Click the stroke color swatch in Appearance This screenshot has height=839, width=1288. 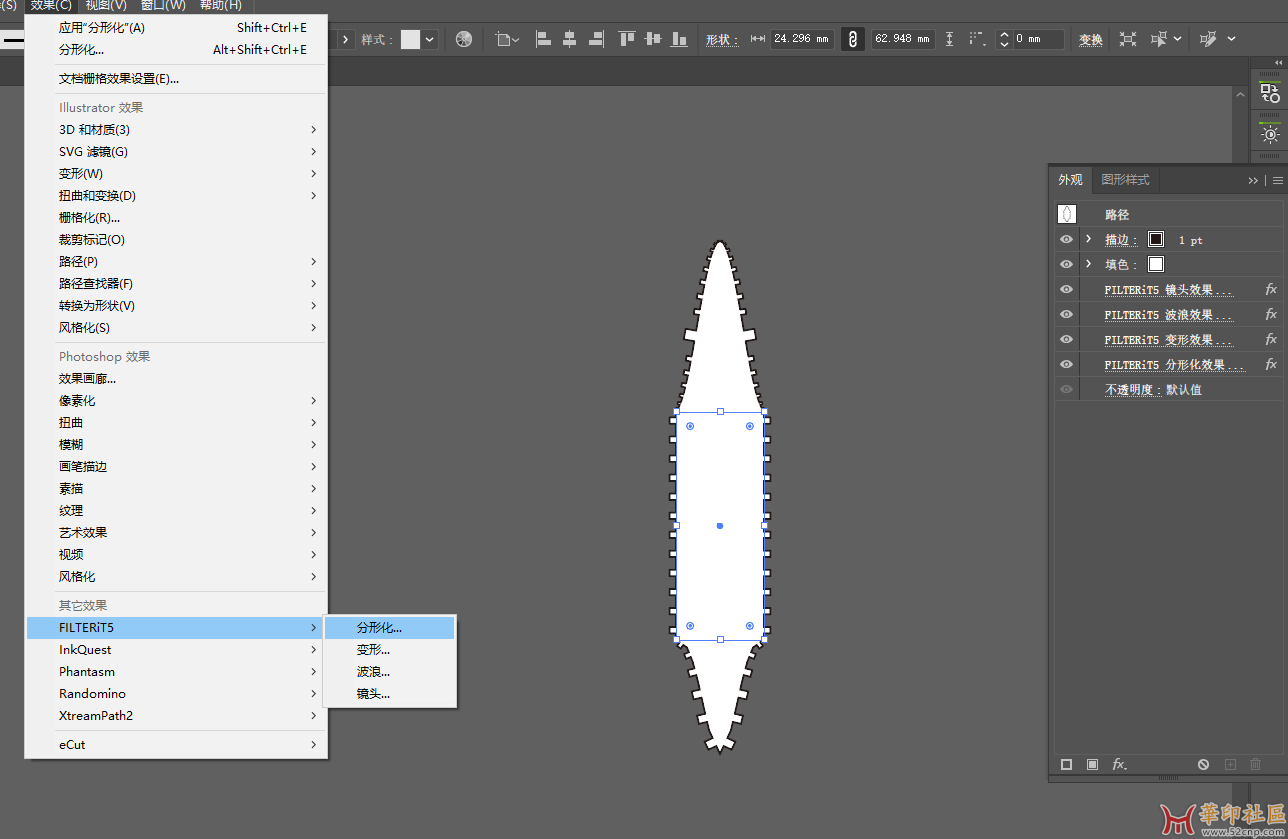coord(1156,239)
